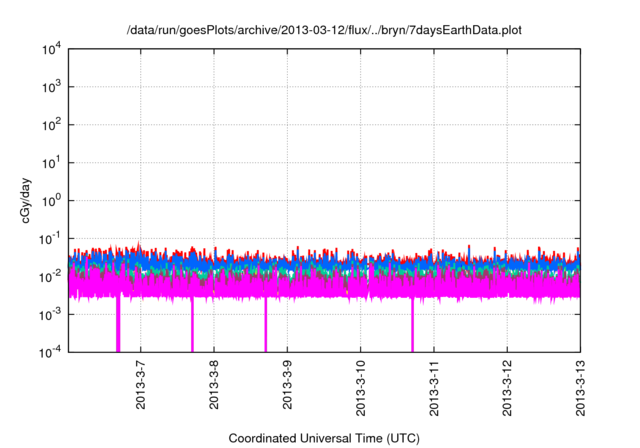Select the 2013-3-8 date tick label
Viewport: 640px width, 448px height.
coord(214,387)
